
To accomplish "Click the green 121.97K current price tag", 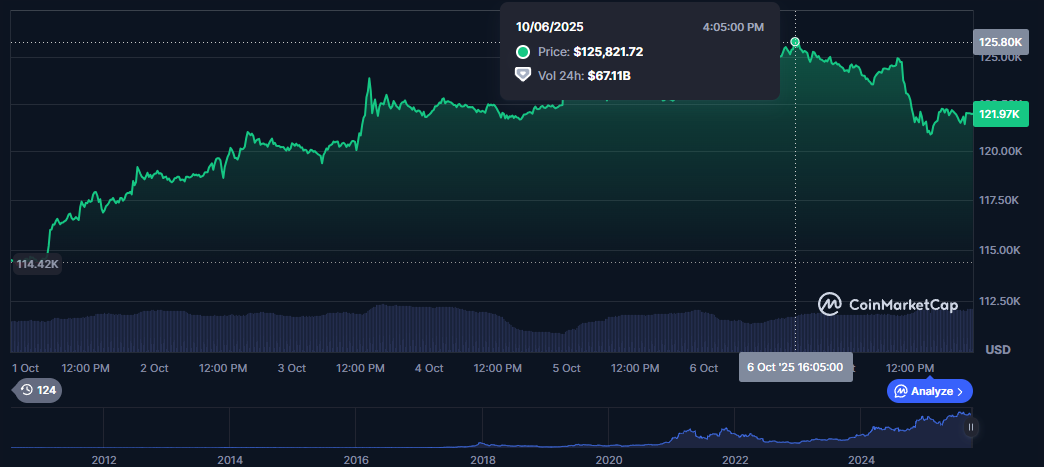I will 999,115.
